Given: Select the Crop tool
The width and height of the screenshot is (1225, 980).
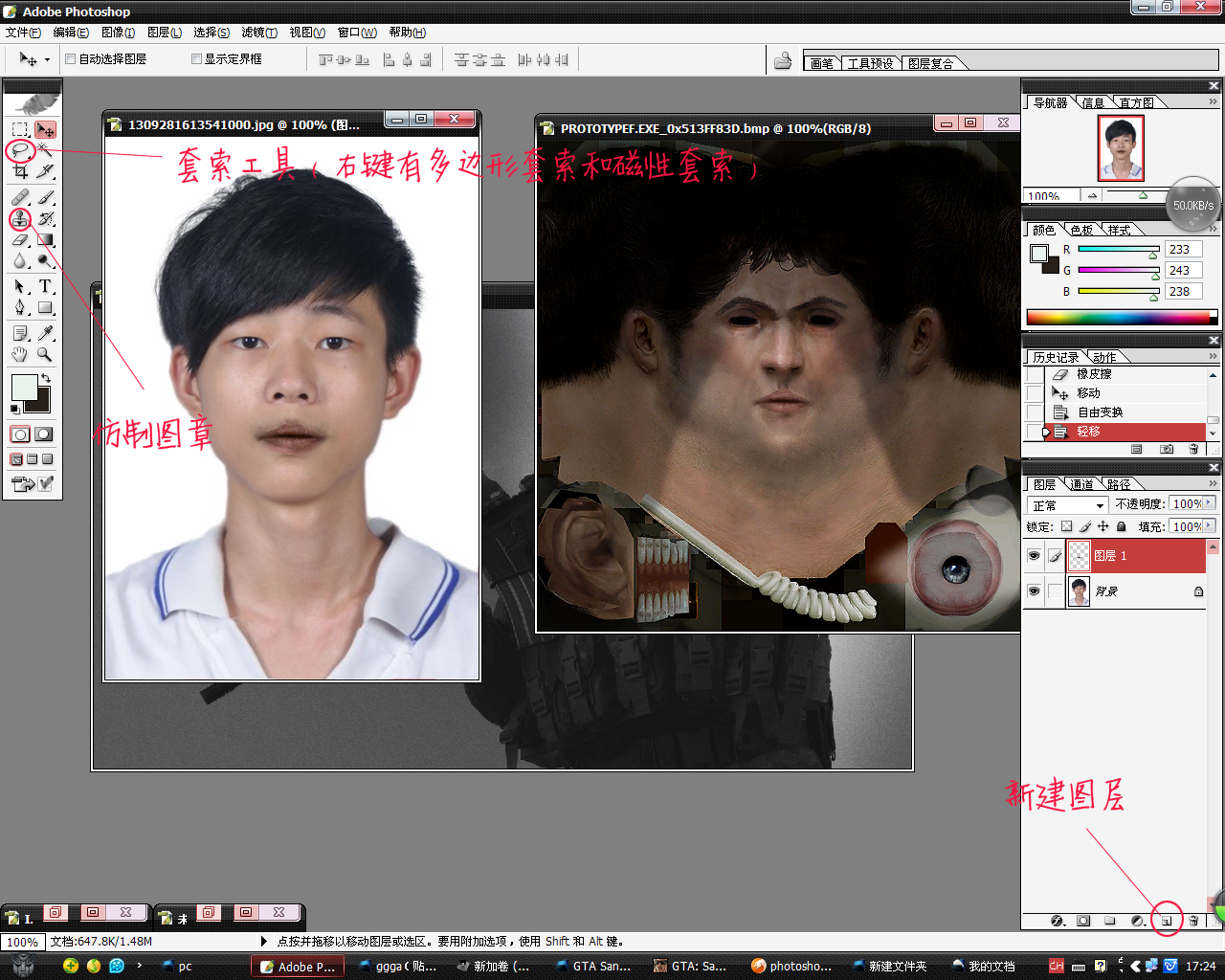Looking at the screenshot, I should (x=20, y=171).
